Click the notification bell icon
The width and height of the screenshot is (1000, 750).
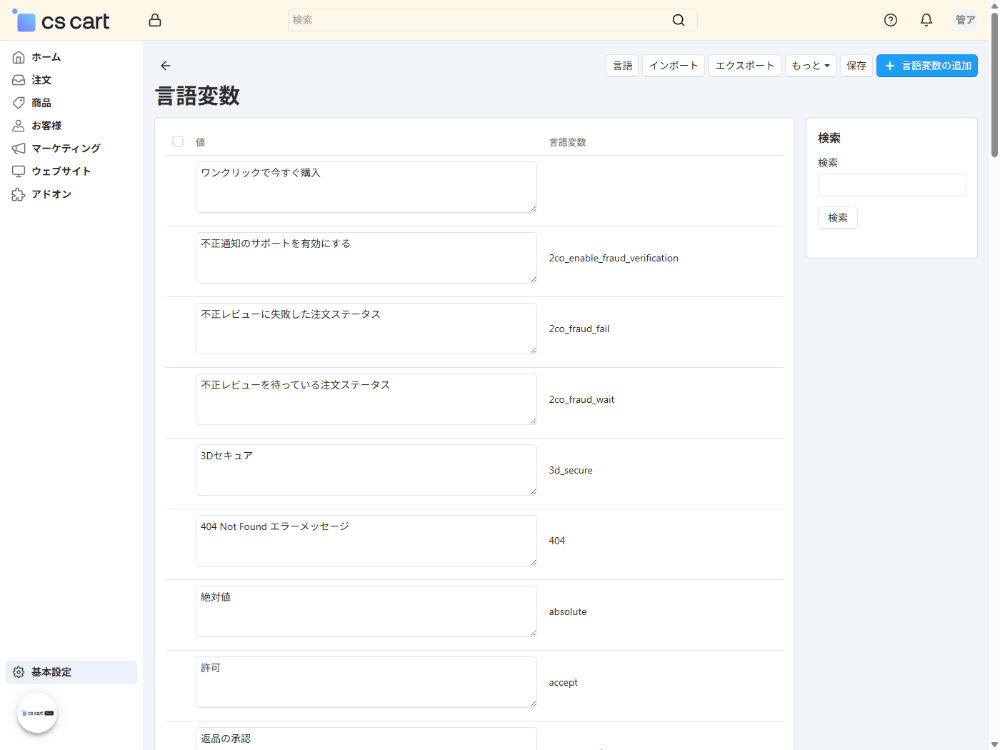click(x=925, y=19)
